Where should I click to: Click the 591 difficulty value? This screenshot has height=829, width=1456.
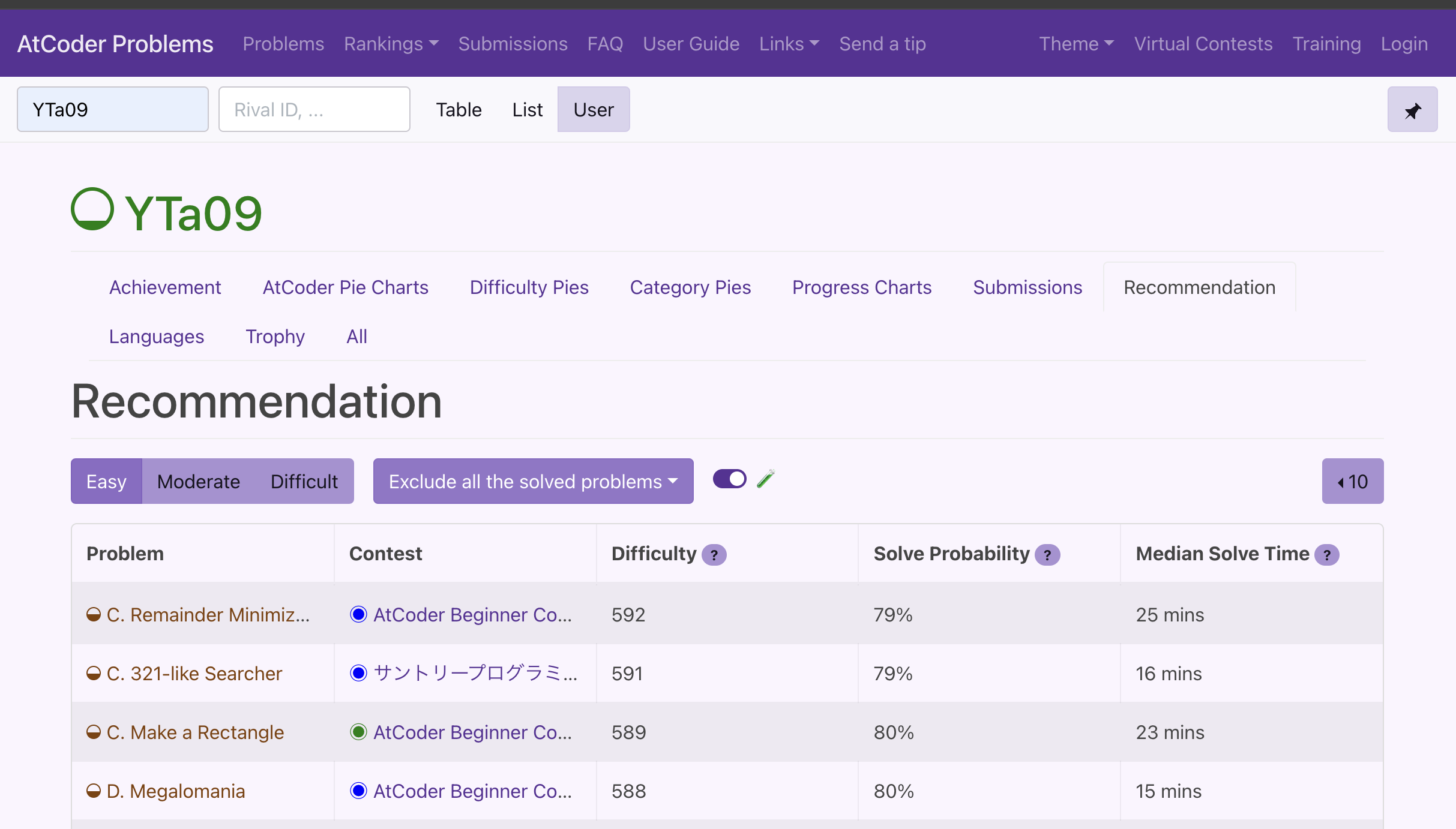(627, 673)
